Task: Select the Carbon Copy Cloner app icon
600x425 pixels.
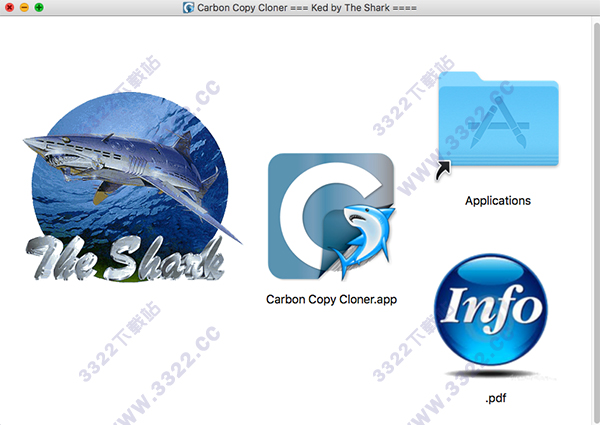Action: [x=331, y=217]
